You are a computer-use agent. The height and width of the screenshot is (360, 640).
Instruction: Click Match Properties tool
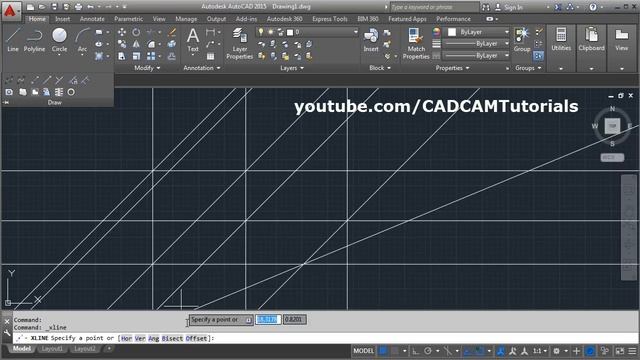[416, 44]
